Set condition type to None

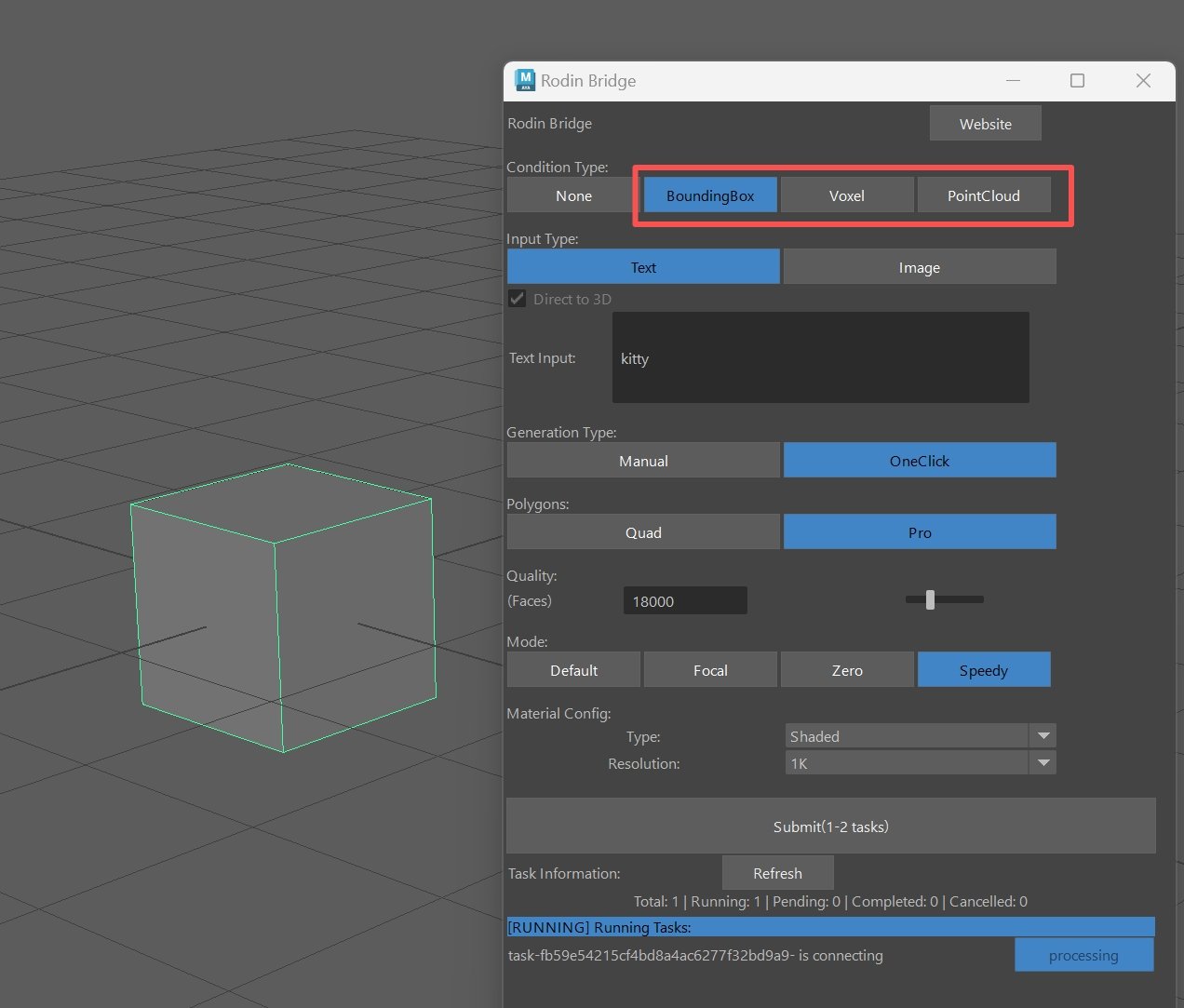573,195
